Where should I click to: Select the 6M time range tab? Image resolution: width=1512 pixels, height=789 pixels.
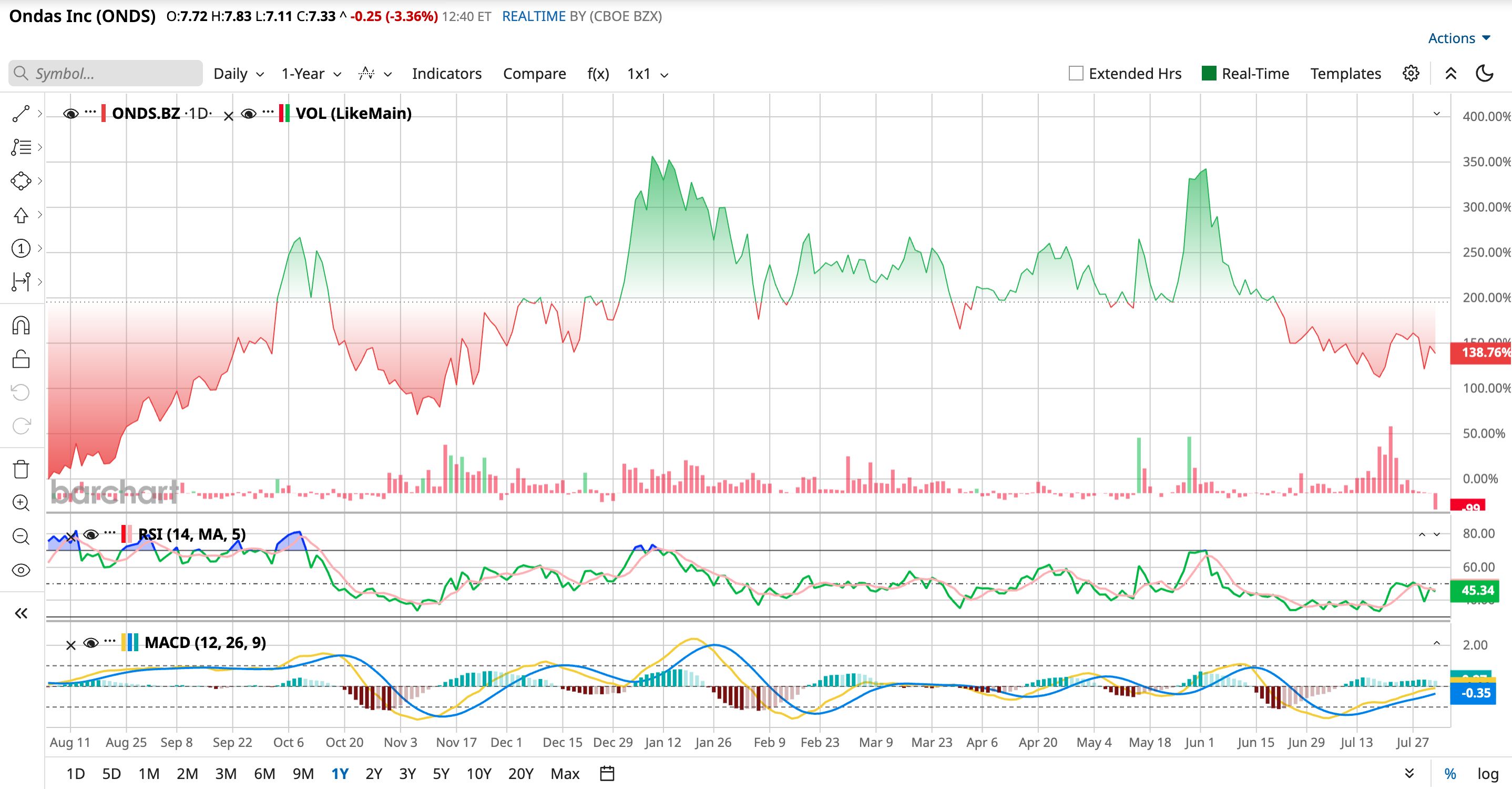(x=265, y=774)
